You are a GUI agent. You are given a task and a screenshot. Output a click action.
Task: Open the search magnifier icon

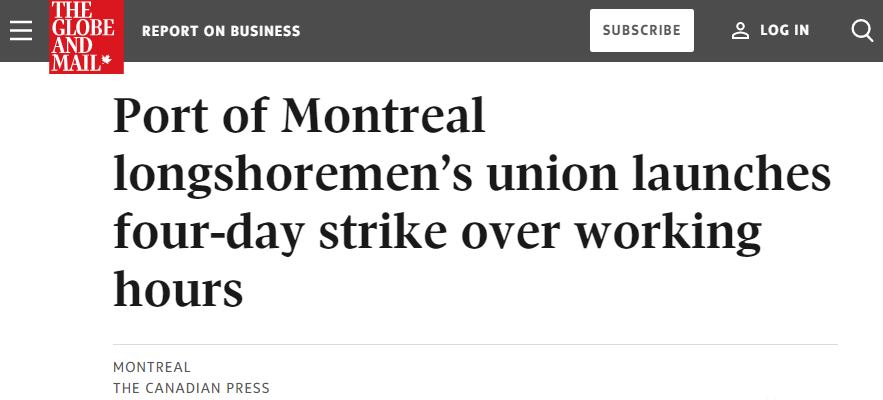click(862, 30)
